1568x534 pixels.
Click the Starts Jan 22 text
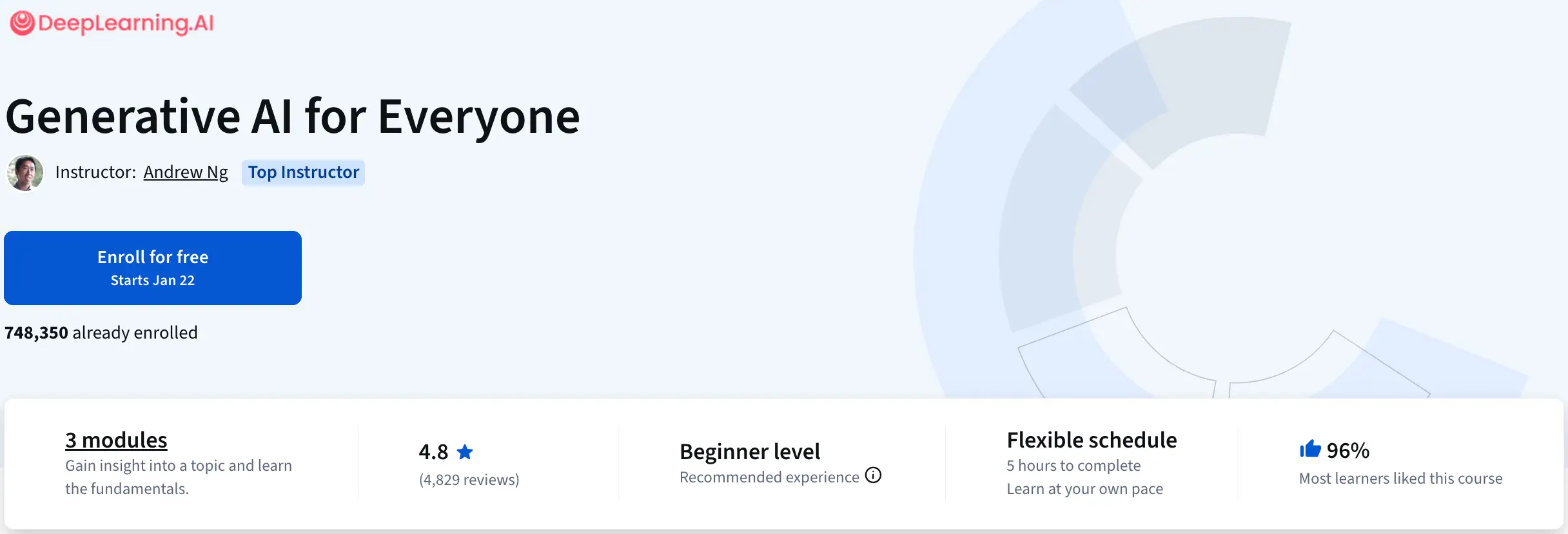[x=152, y=280]
